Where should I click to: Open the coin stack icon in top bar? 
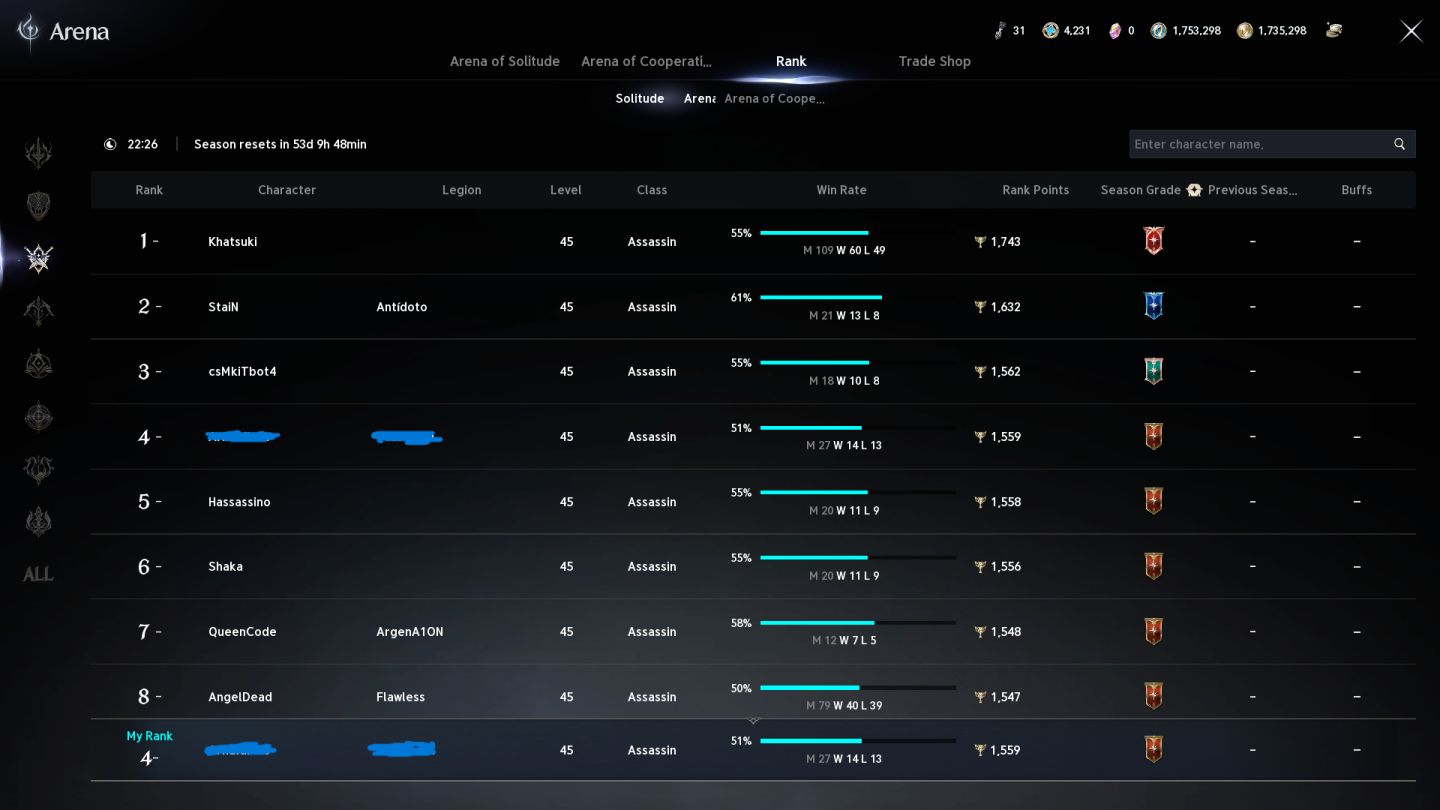1334,31
